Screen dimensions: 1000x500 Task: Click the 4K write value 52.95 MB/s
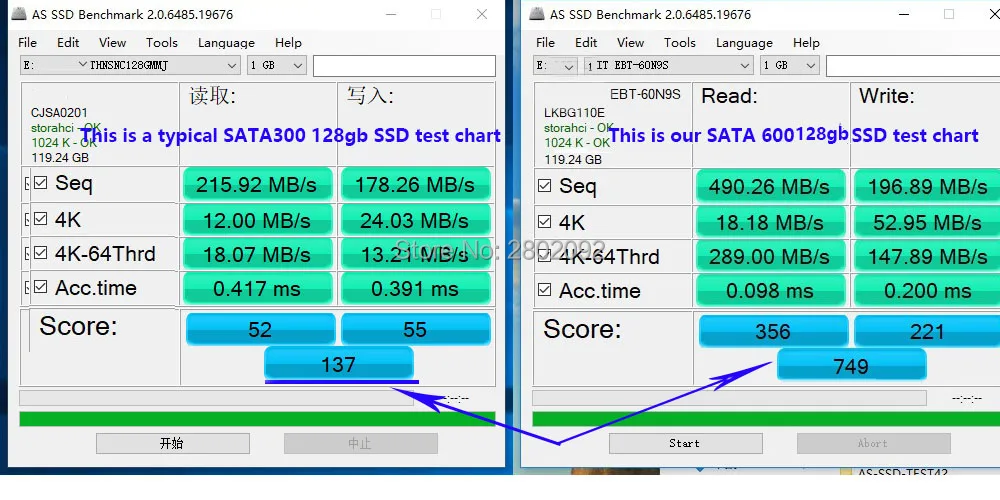(x=928, y=223)
